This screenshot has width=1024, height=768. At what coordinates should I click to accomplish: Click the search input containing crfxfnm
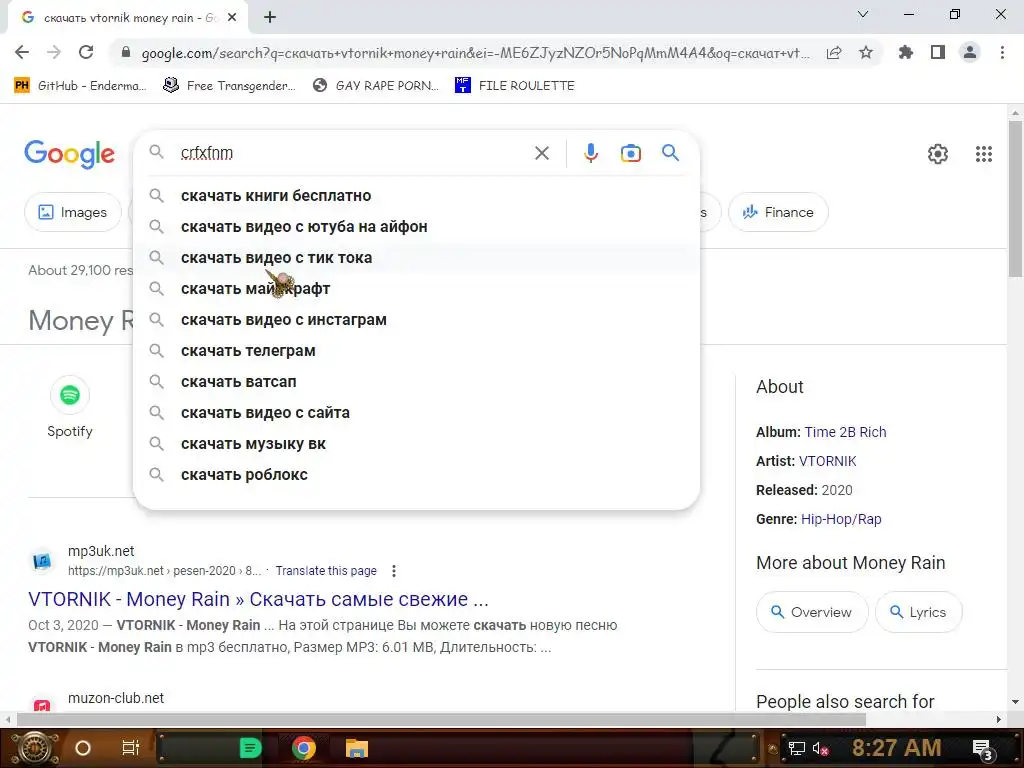click(353, 153)
